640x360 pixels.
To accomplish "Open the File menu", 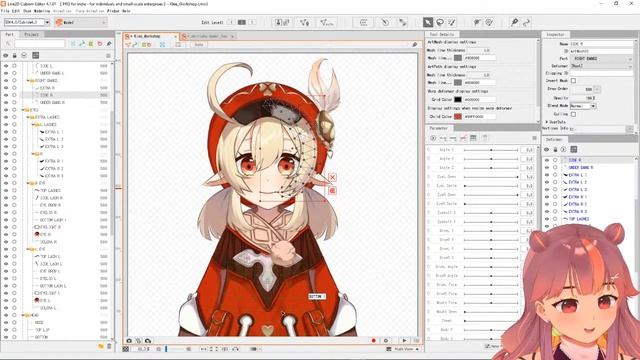I will 4,11.
